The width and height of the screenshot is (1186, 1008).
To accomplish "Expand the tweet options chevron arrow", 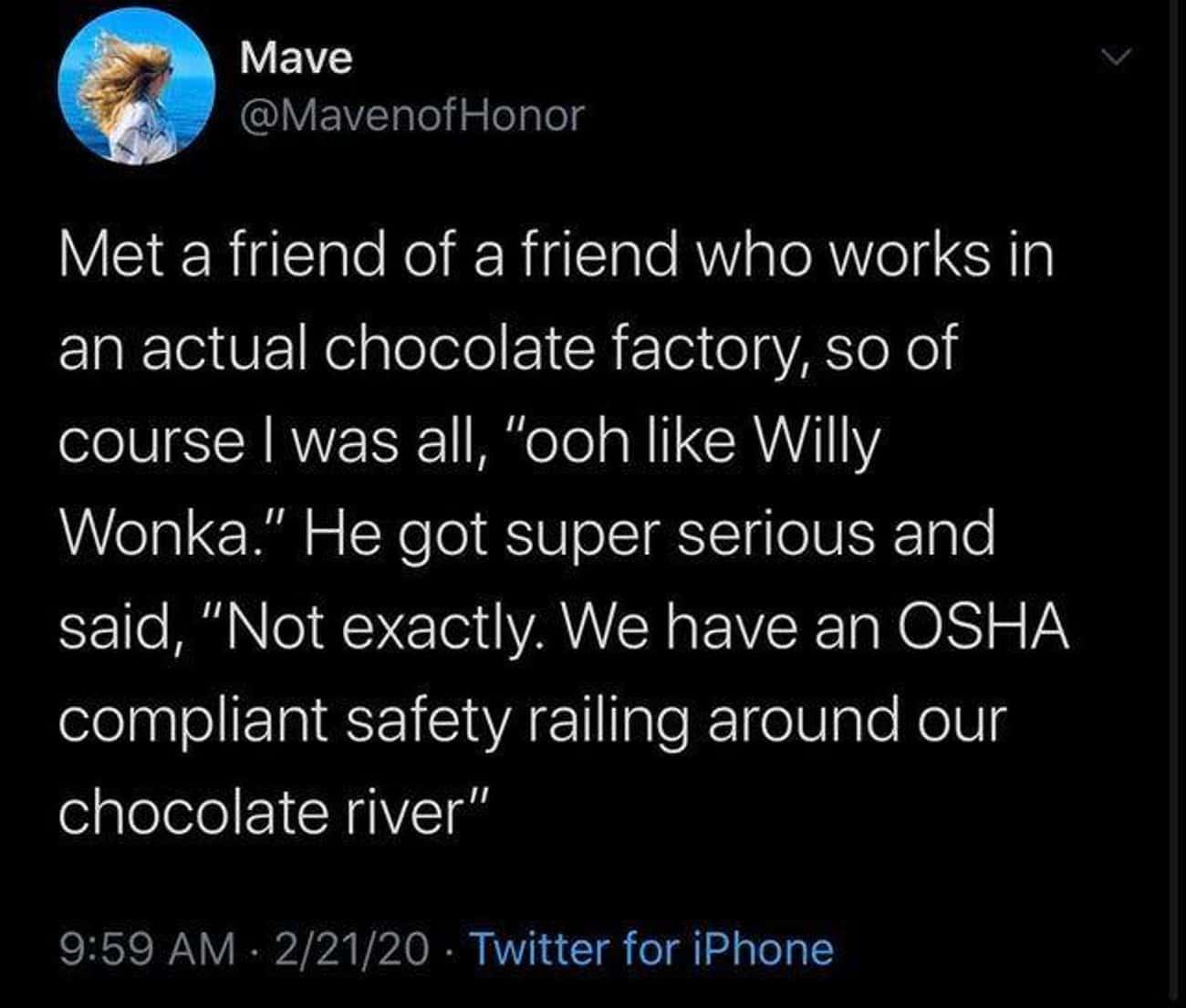I will [x=1116, y=58].
